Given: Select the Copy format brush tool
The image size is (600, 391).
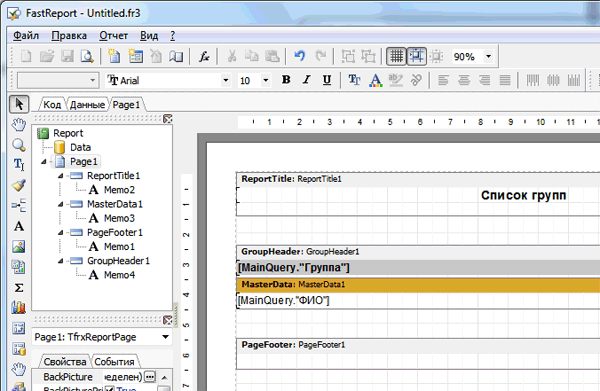Looking at the screenshot, I should click(x=18, y=186).
